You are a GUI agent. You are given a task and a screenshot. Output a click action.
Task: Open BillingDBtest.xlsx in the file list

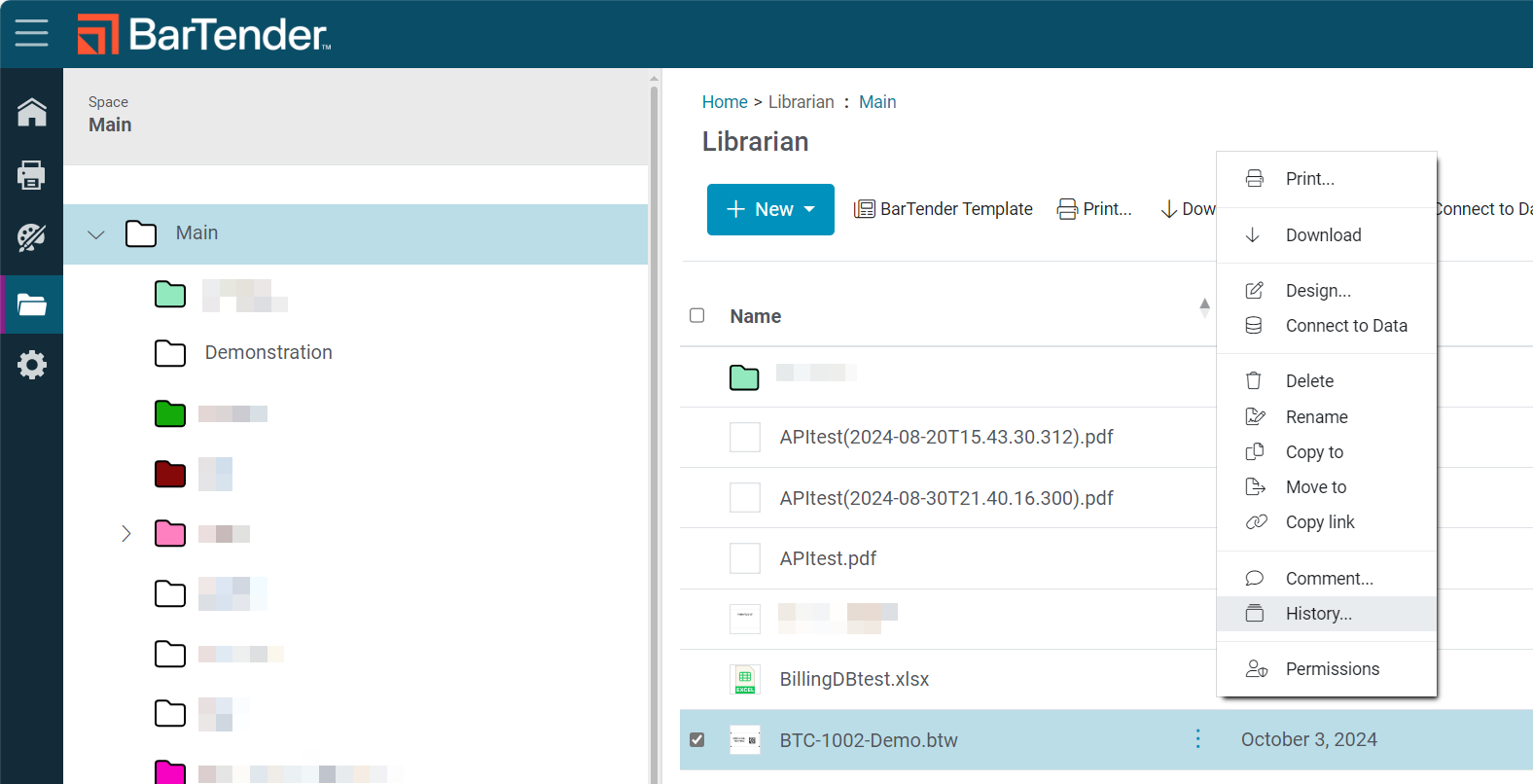coord(854,679)
